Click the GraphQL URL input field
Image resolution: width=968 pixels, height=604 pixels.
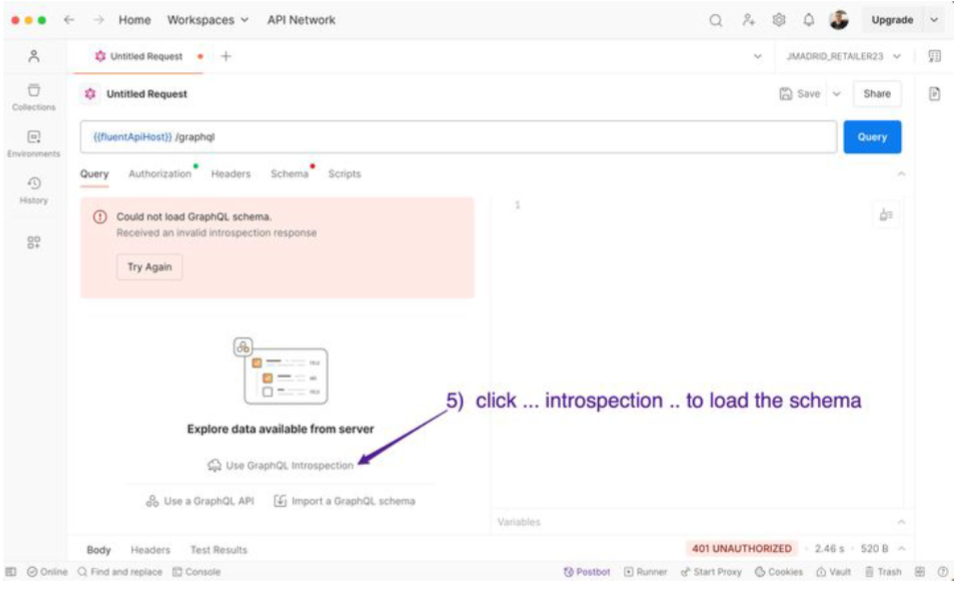click(x=500, y=137)
